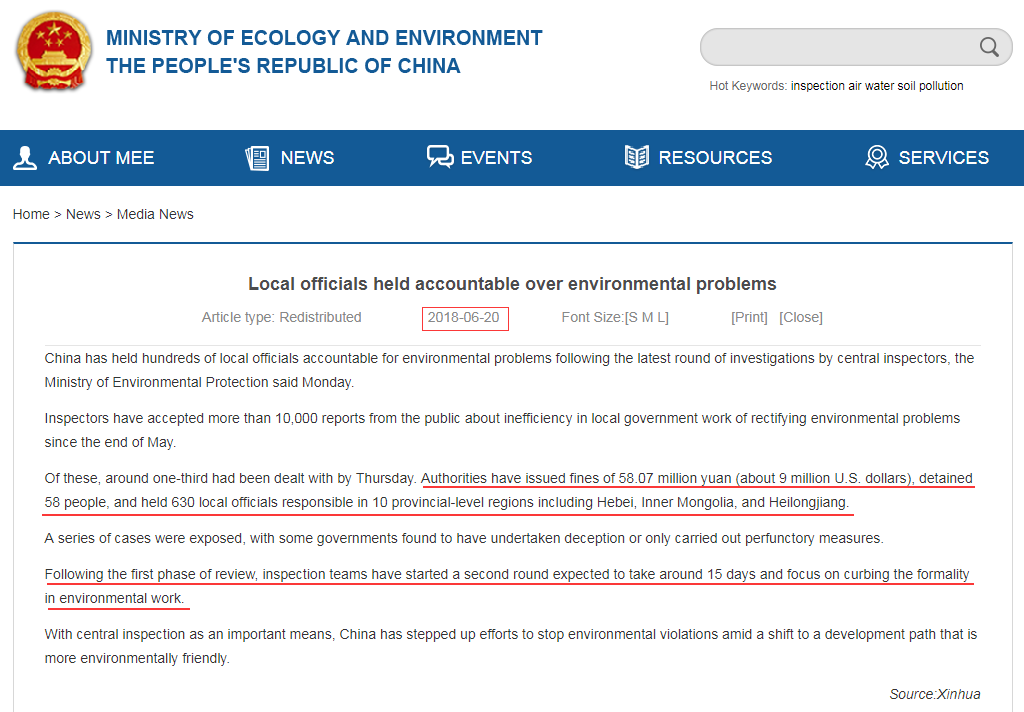
Task: Click the open book icon beside RESOURCES
Action: coord(636,158)
